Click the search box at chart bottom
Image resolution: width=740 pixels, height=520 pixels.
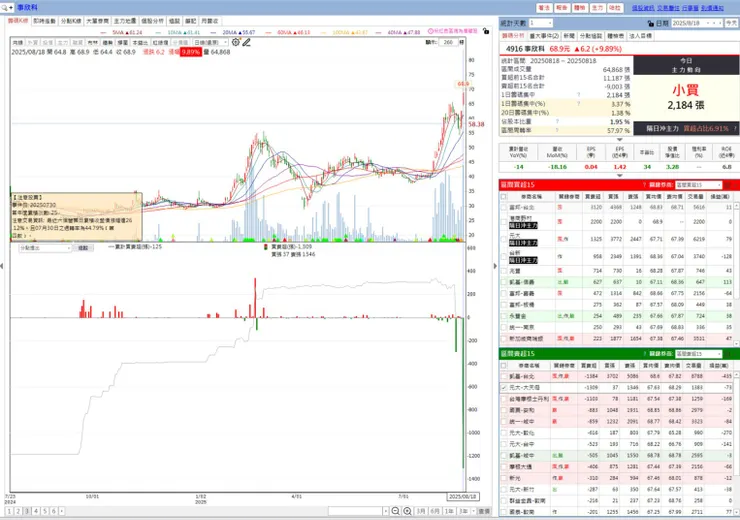[x=355, y=511]
